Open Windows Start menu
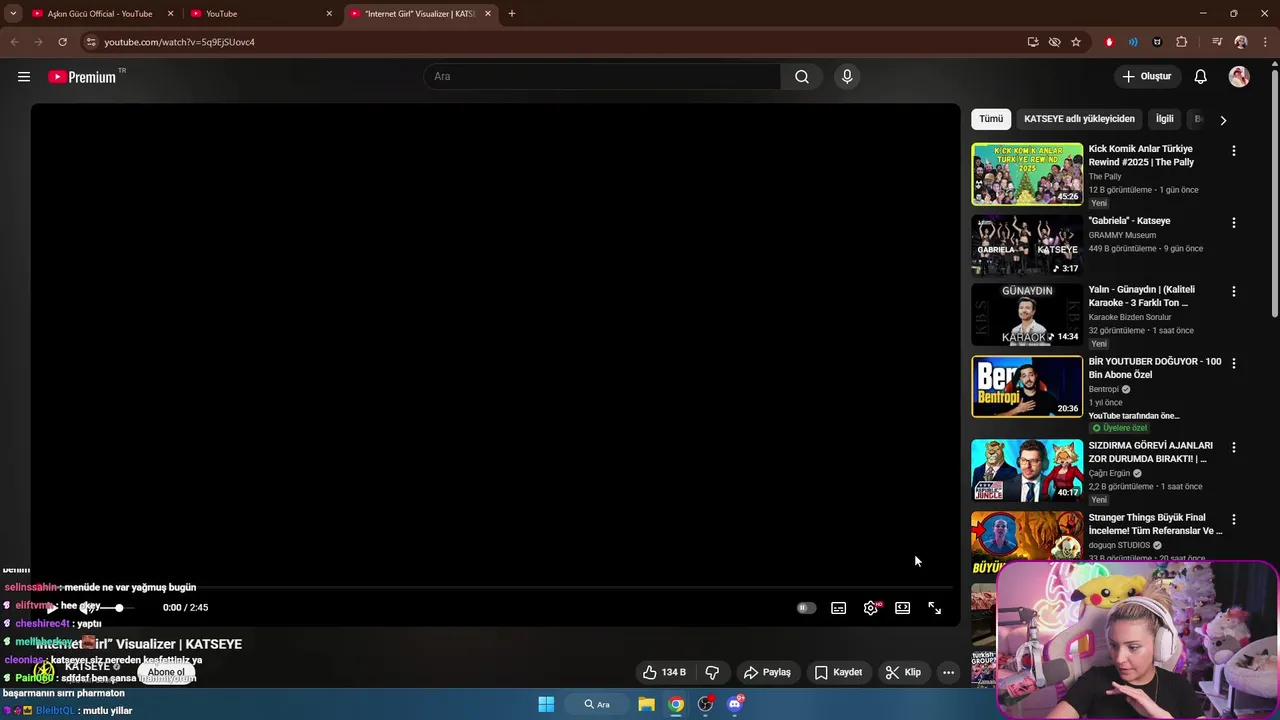 [546, 704]
